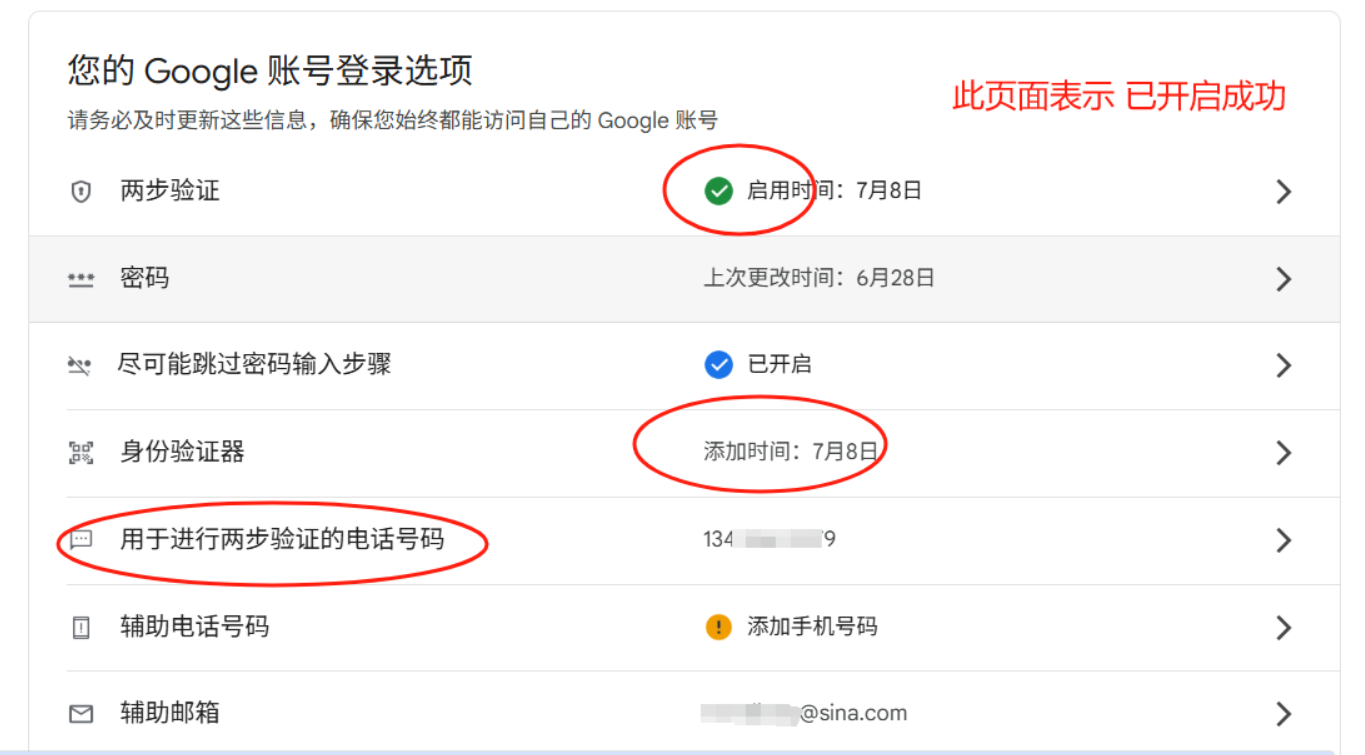Expand the 密码 row chevron
The image size is (1365, 755).
pyautogui.click(x=1284, y=279)
